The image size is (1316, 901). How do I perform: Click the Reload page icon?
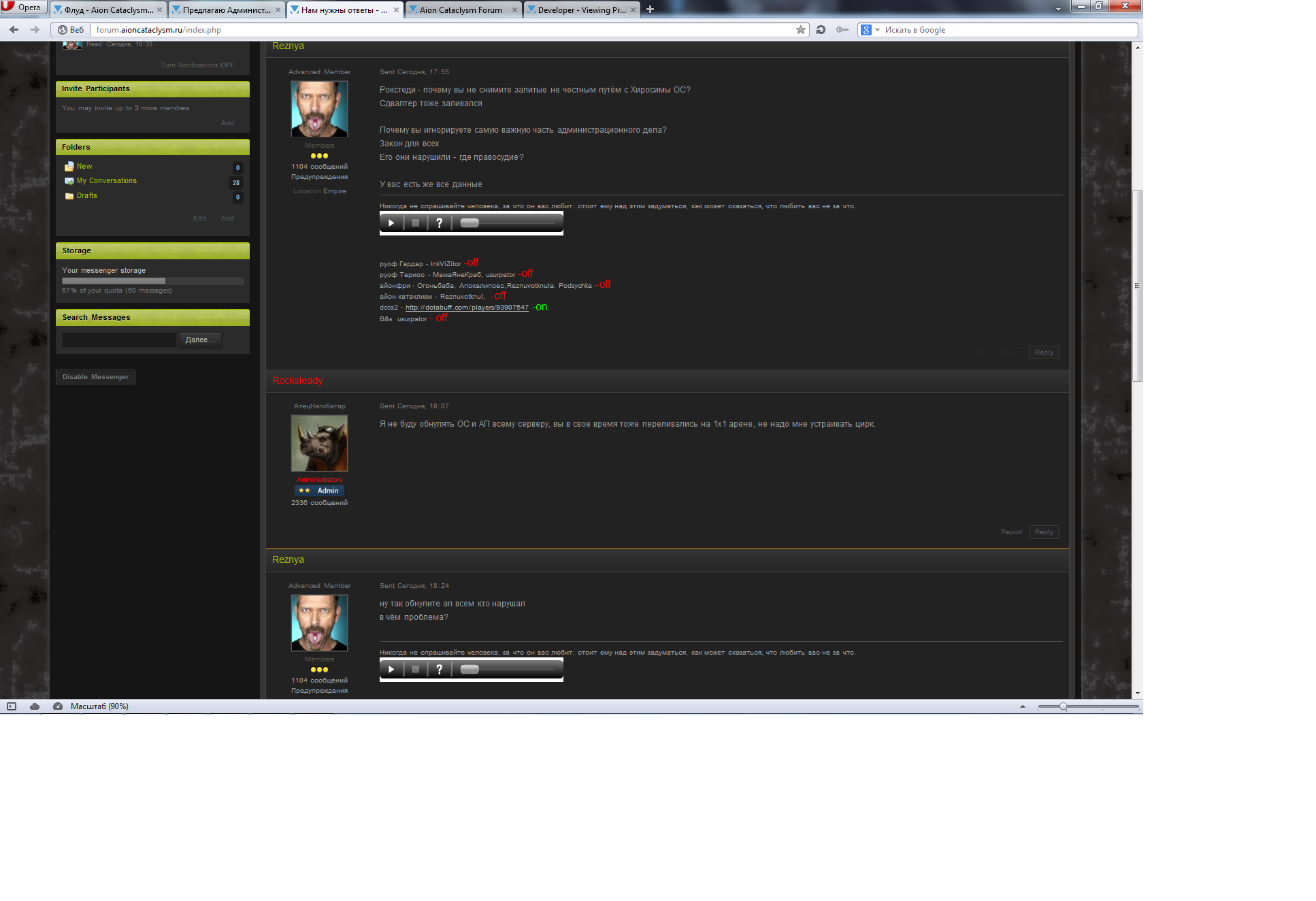point(821,30)
